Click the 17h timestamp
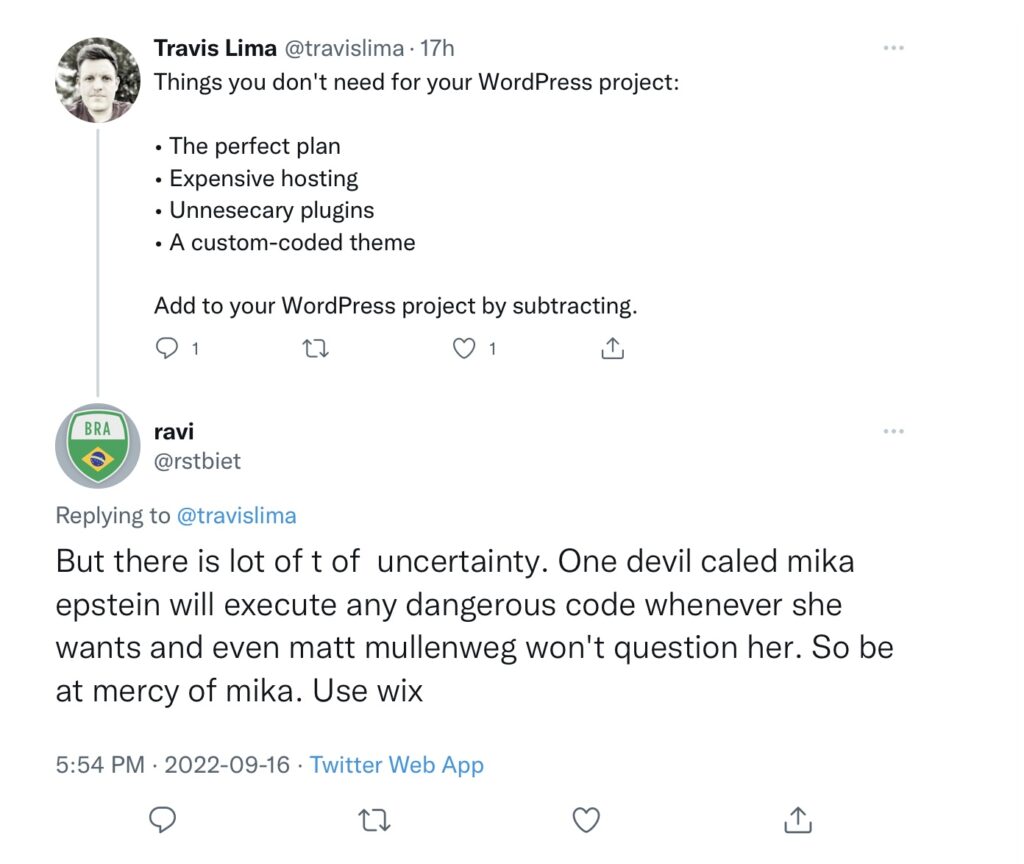Image resolution: width=1024 pixels, height=864 pixels. pos(440,48)
